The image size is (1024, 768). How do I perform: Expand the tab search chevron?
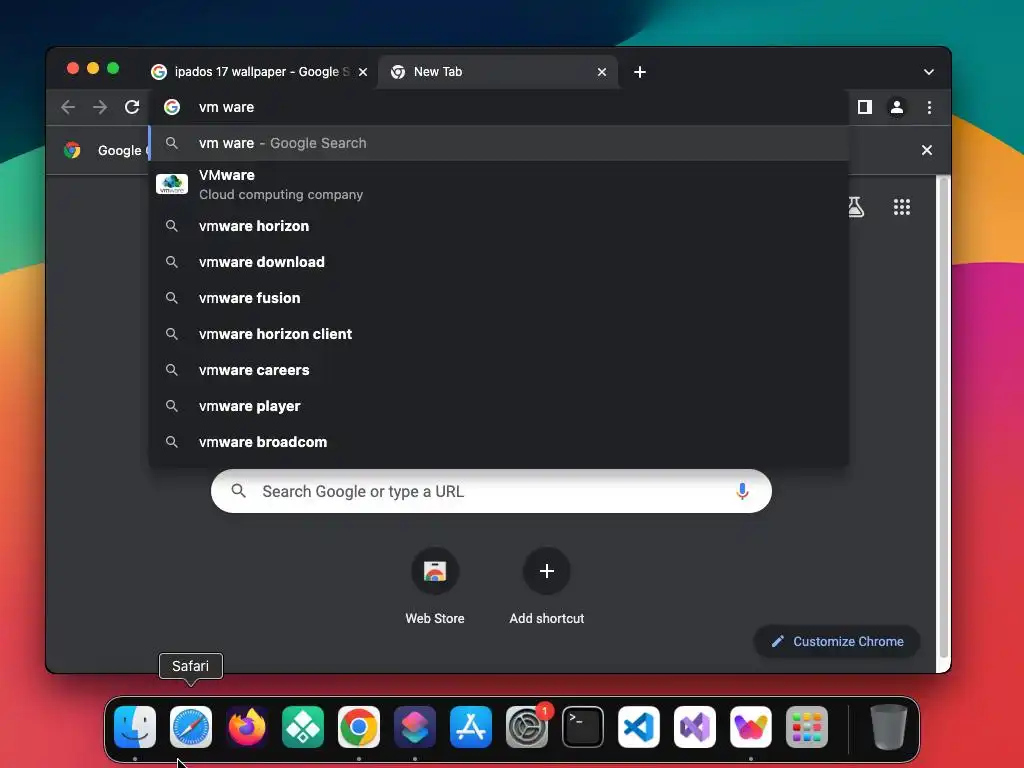click(929, 72)
